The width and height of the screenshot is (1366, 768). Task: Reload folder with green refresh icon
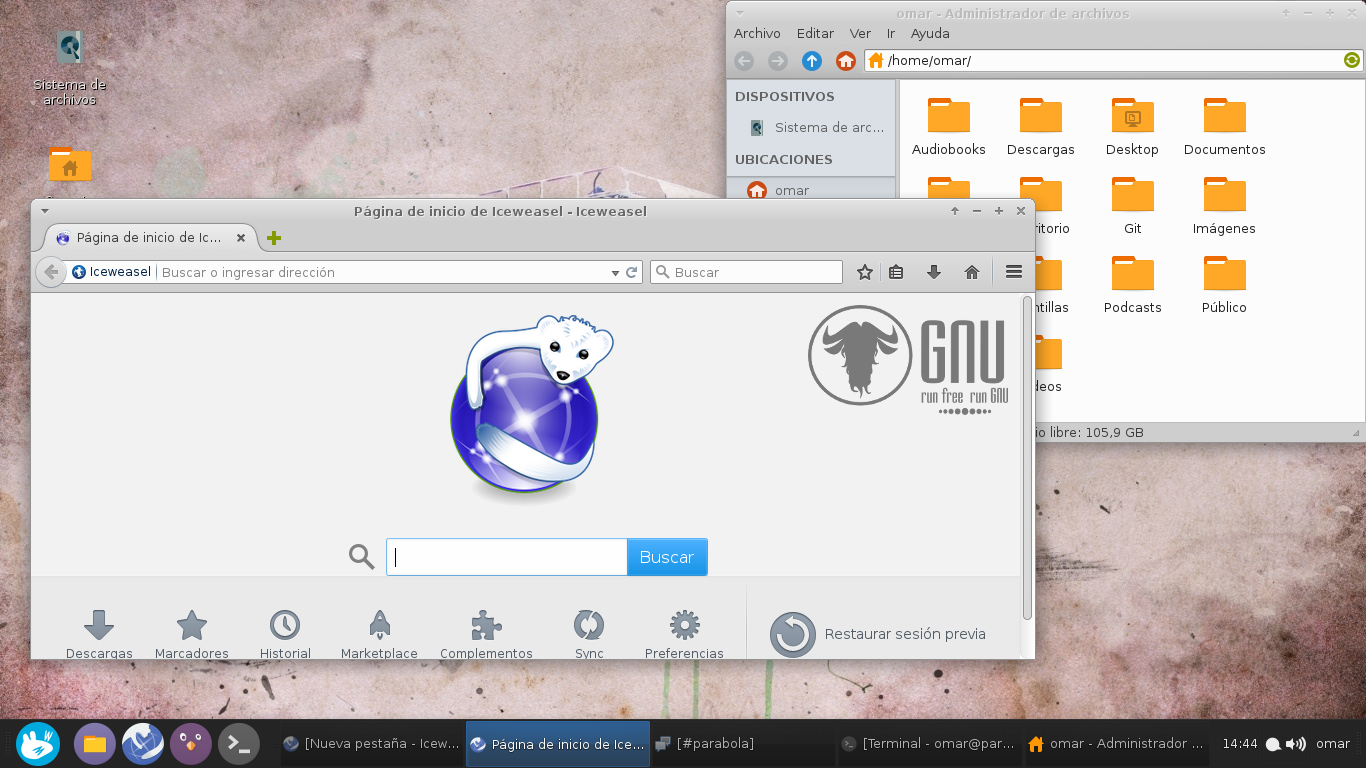[1352, 61]
